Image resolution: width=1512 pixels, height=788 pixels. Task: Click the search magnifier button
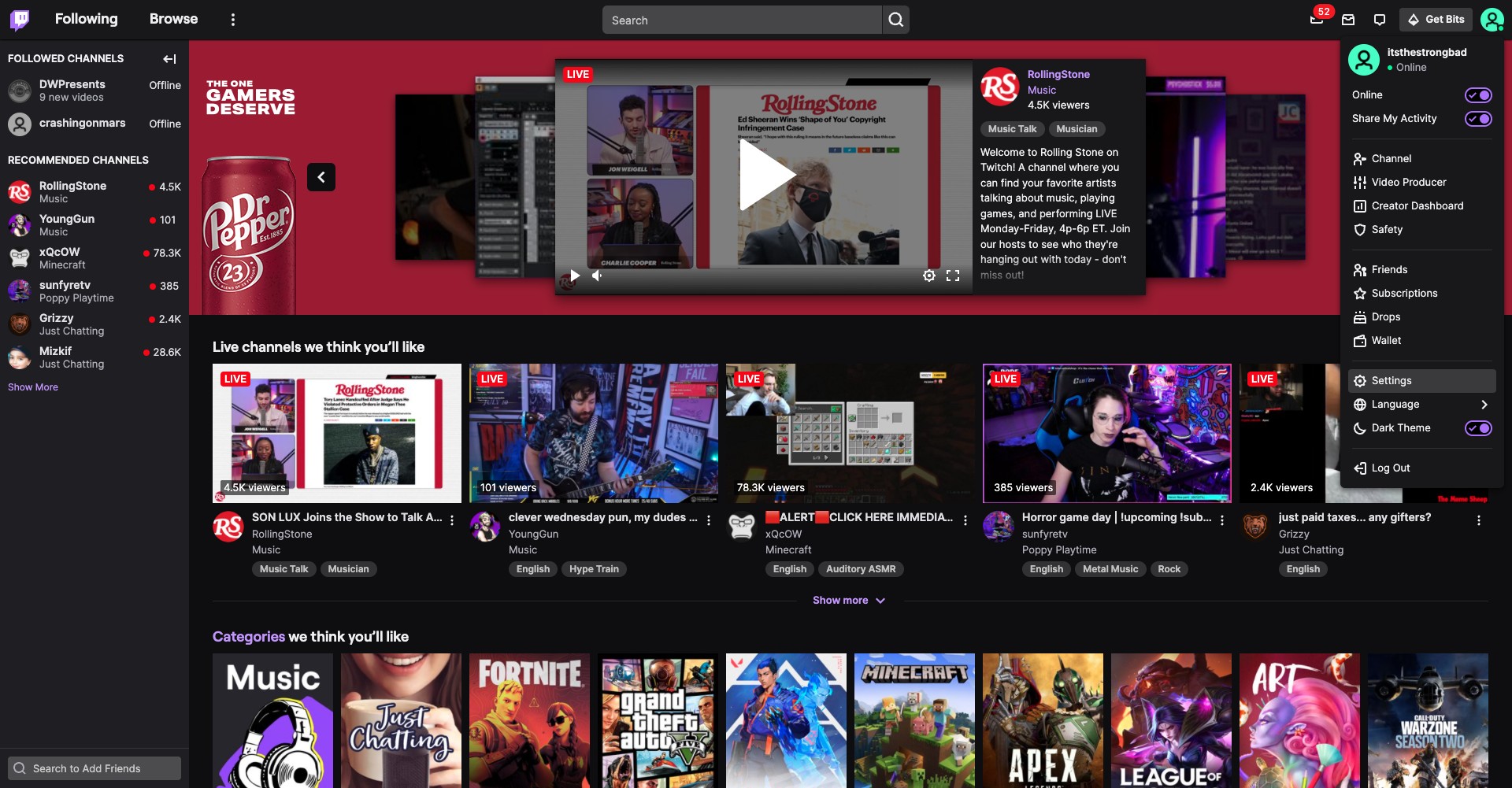tap(895, 20)
